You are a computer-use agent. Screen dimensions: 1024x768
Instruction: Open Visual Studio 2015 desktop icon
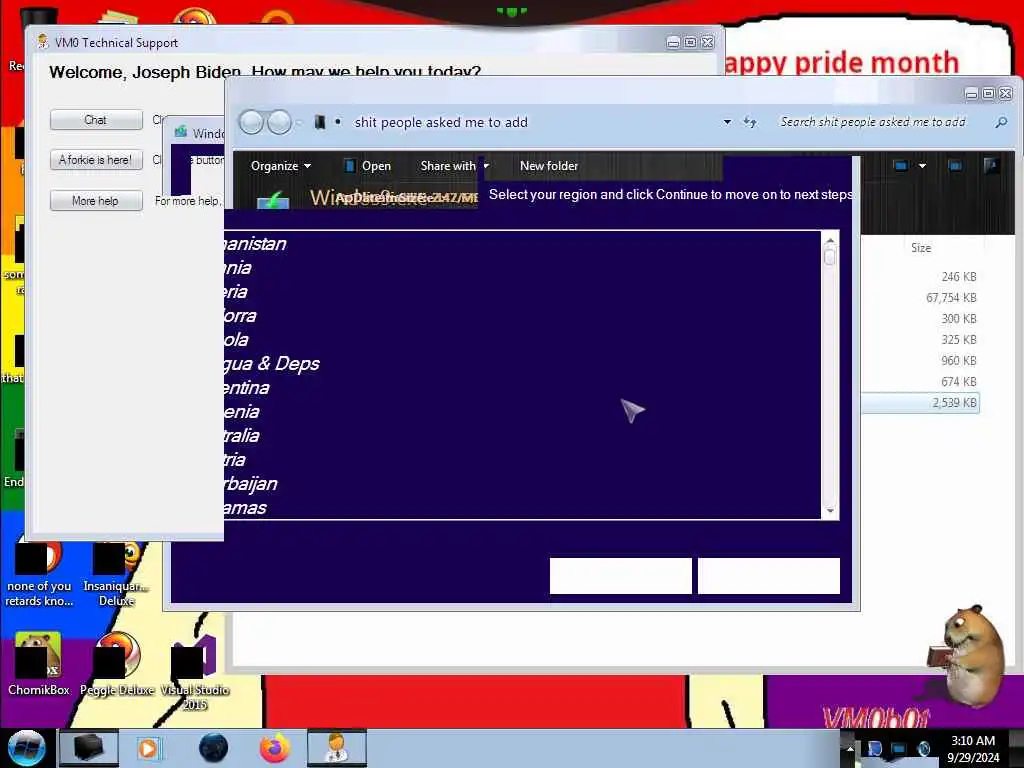(195, 671)
